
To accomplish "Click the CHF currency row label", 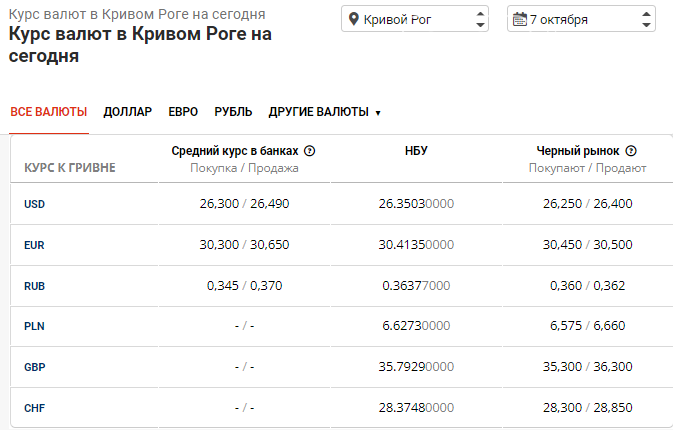I will pos(34,408).
